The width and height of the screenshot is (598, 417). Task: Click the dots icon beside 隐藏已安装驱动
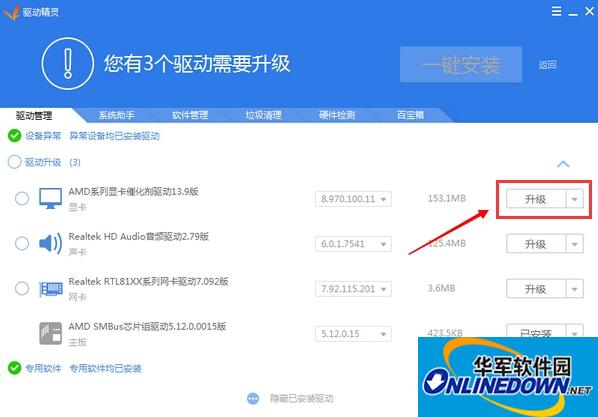253,399
